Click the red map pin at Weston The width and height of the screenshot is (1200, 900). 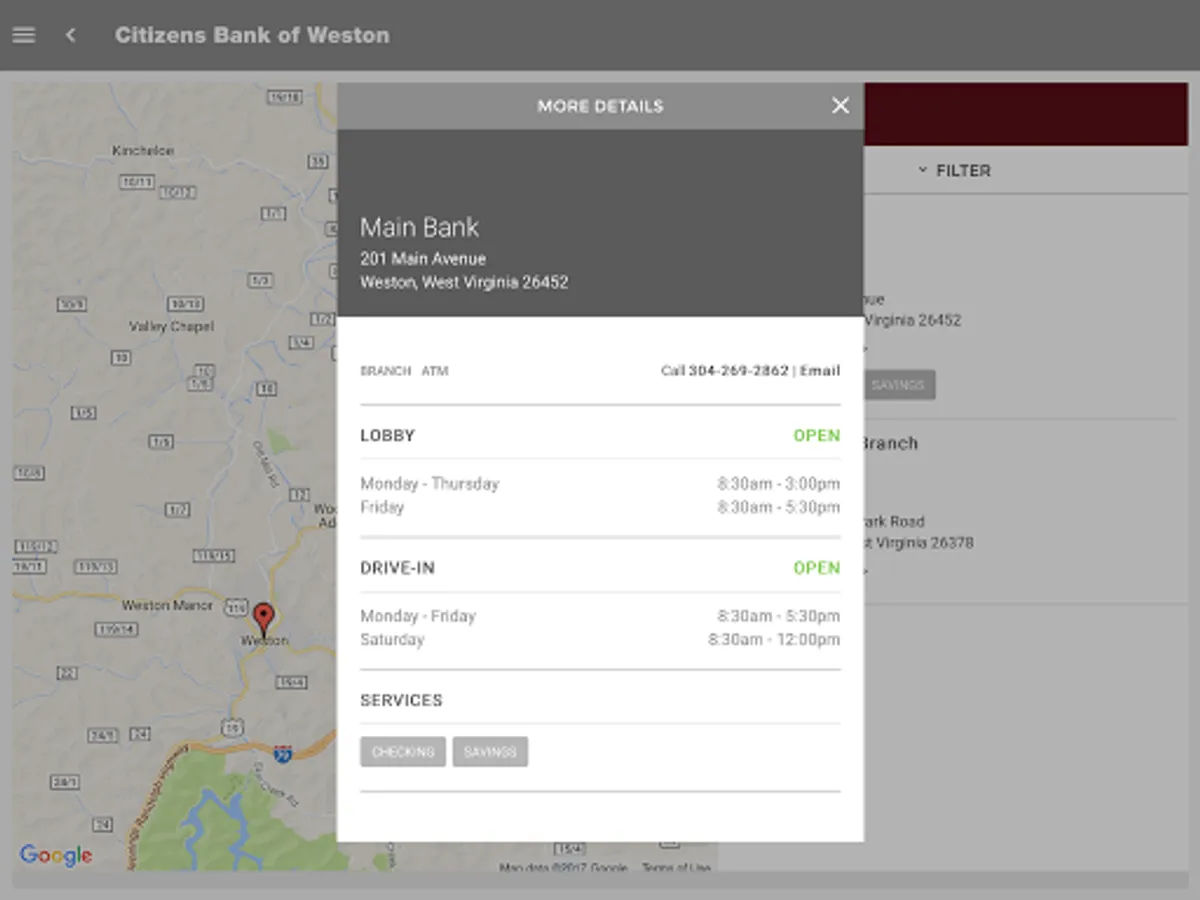coord(263,619)
